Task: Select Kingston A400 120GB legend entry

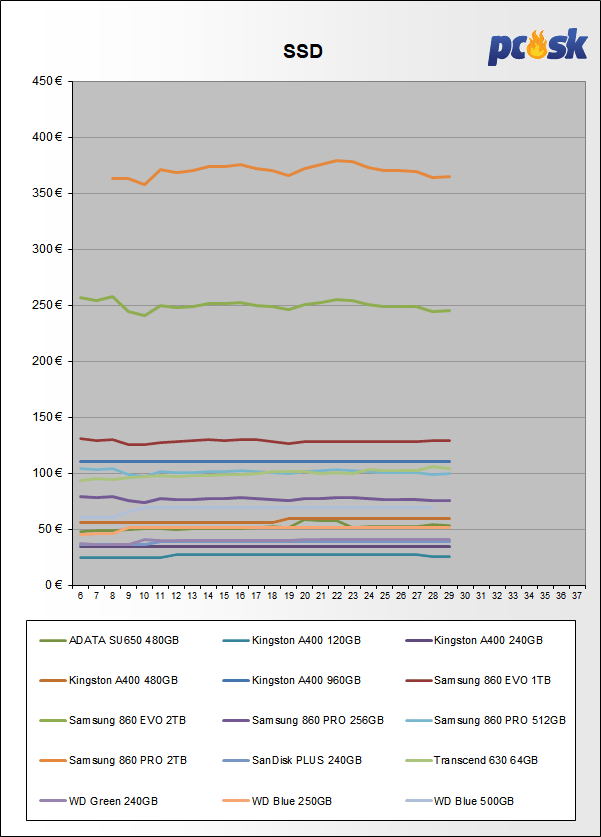Action: (292, 640)
